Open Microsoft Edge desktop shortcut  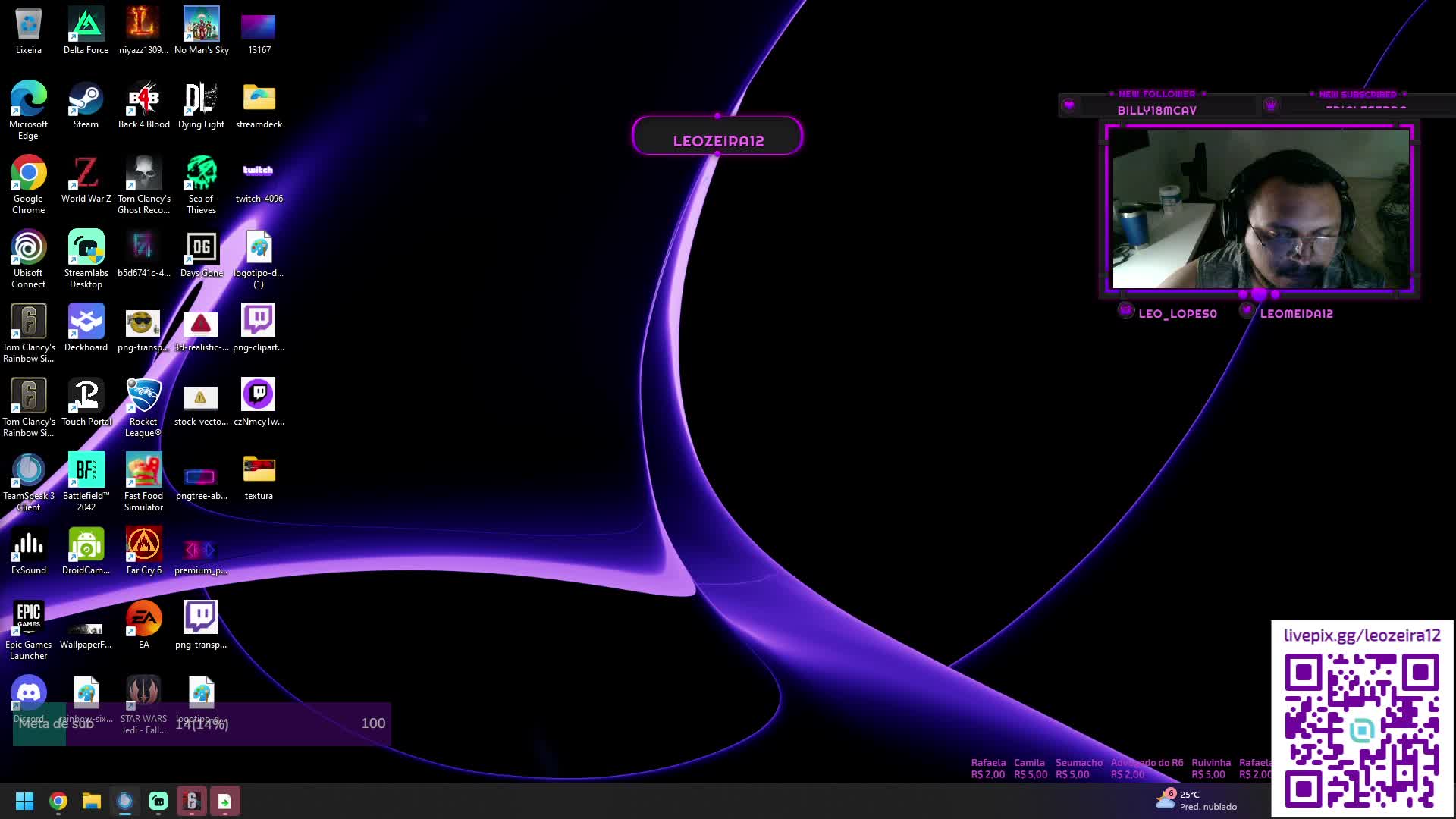click(x=28, y=111)
